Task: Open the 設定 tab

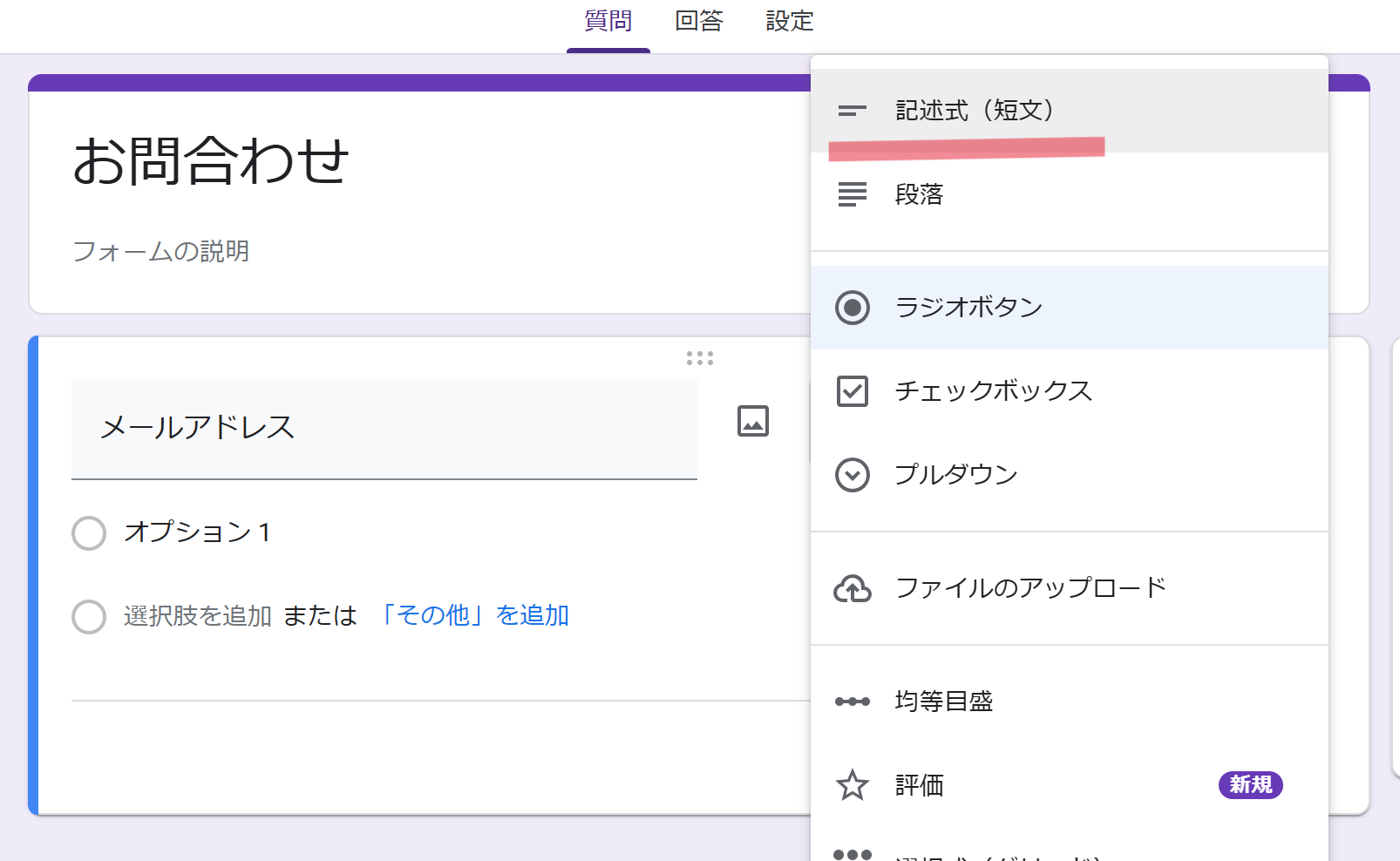Action: point(790,21)
